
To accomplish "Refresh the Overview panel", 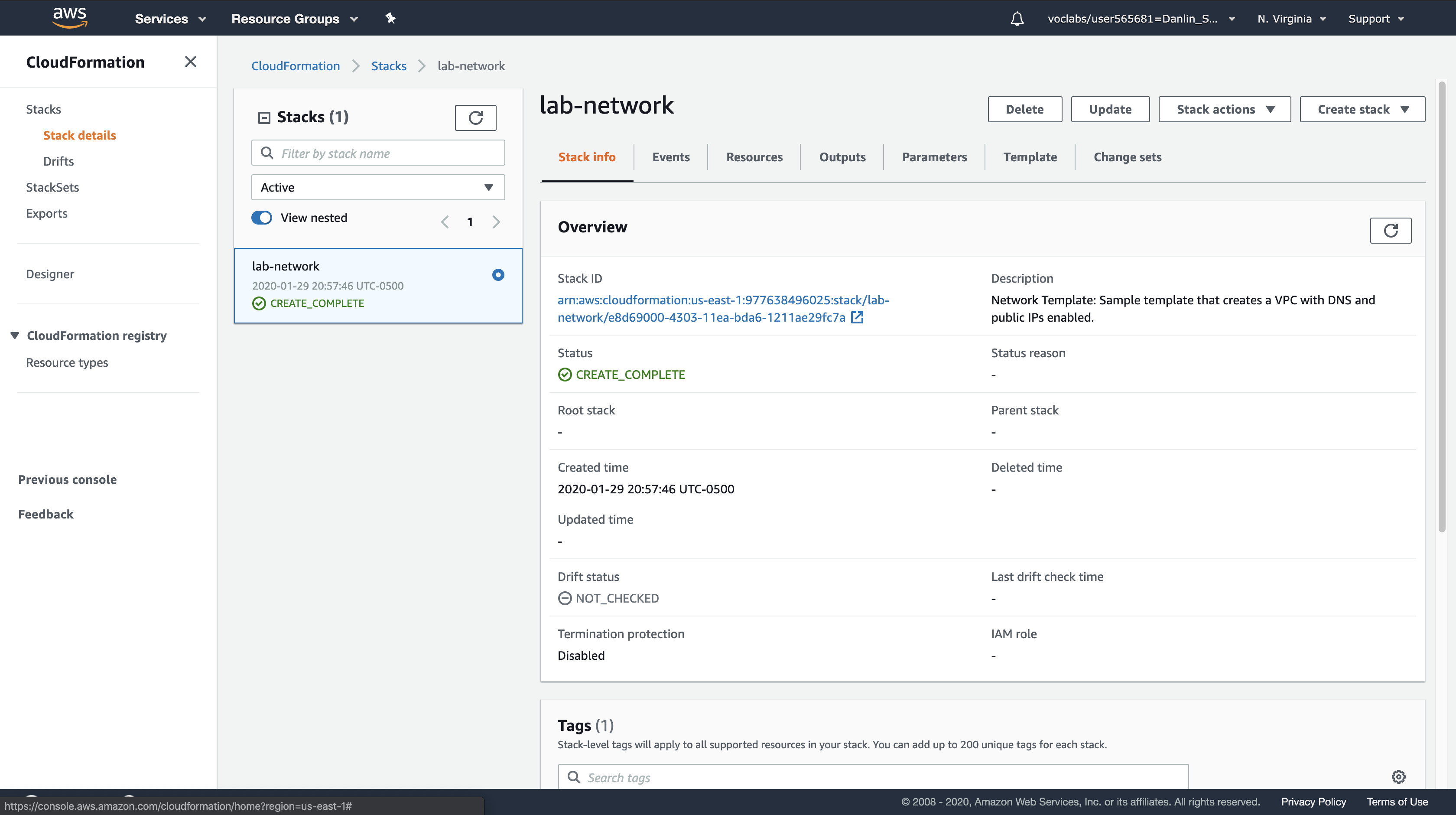I will tap(1391, 230).
